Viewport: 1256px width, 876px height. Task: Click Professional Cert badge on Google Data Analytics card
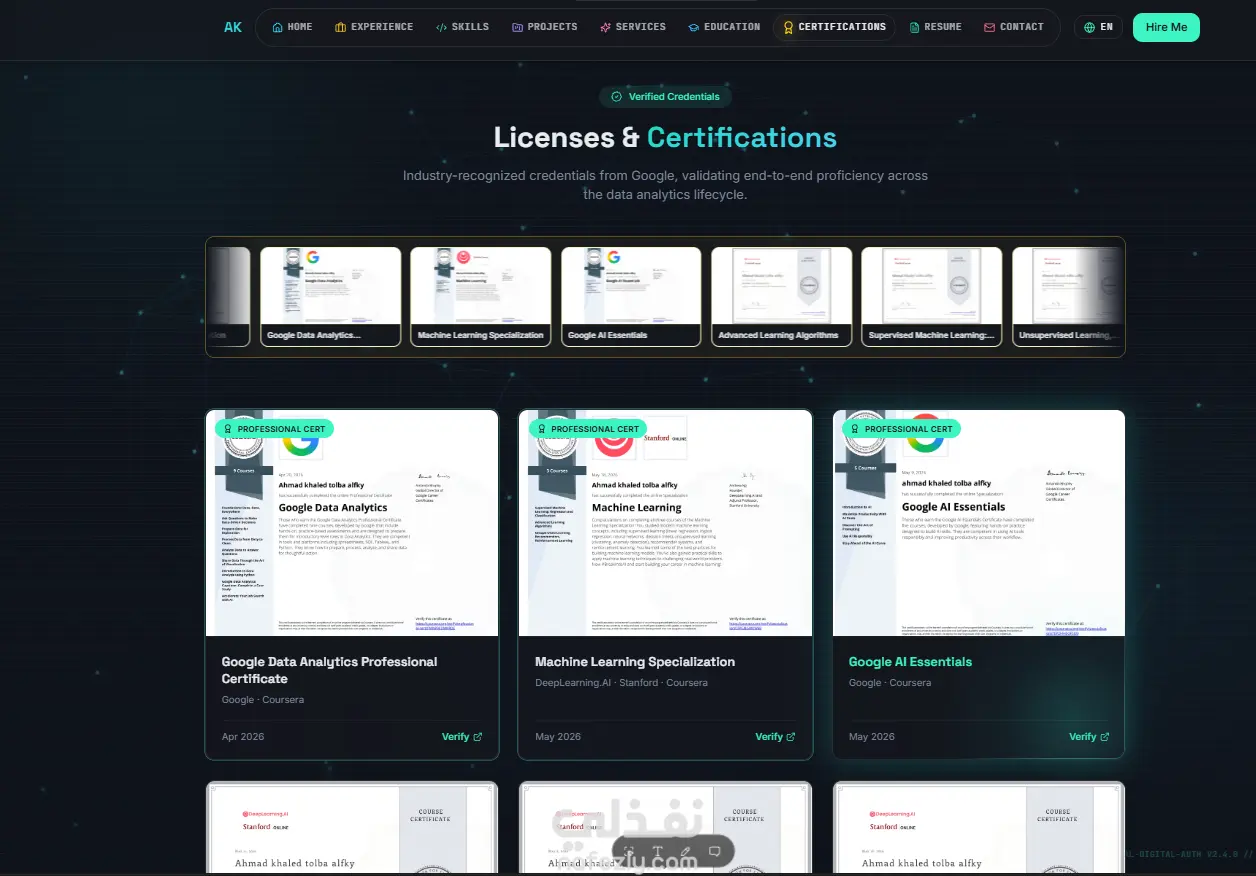tap(274, 429)
